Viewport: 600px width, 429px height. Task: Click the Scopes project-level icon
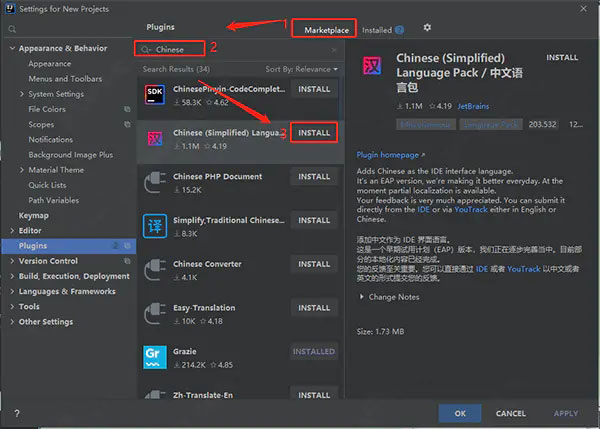coord(127,124)
